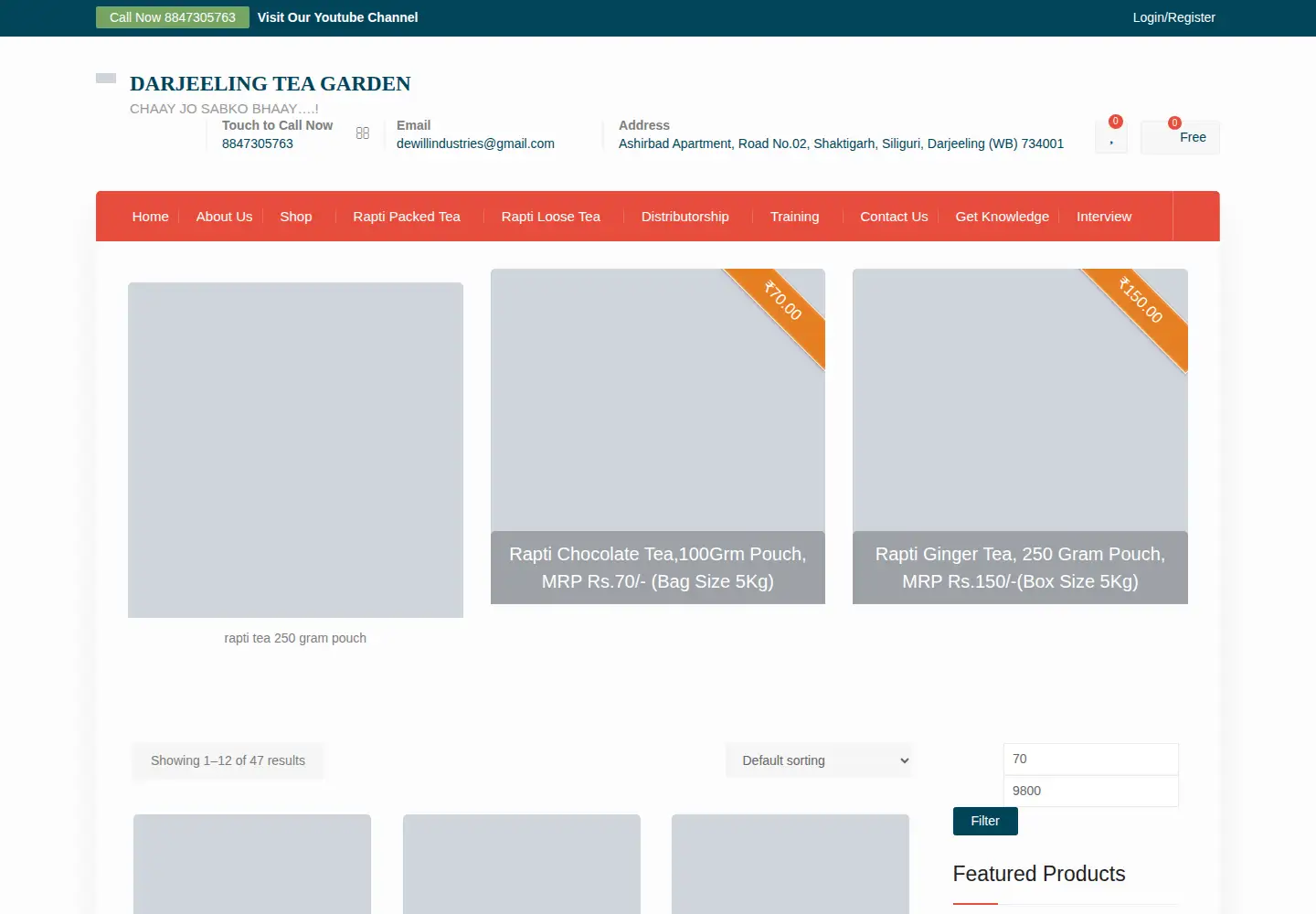Click the logo placeholder beside Darjeeling Tea Garden

coord(106,79)
